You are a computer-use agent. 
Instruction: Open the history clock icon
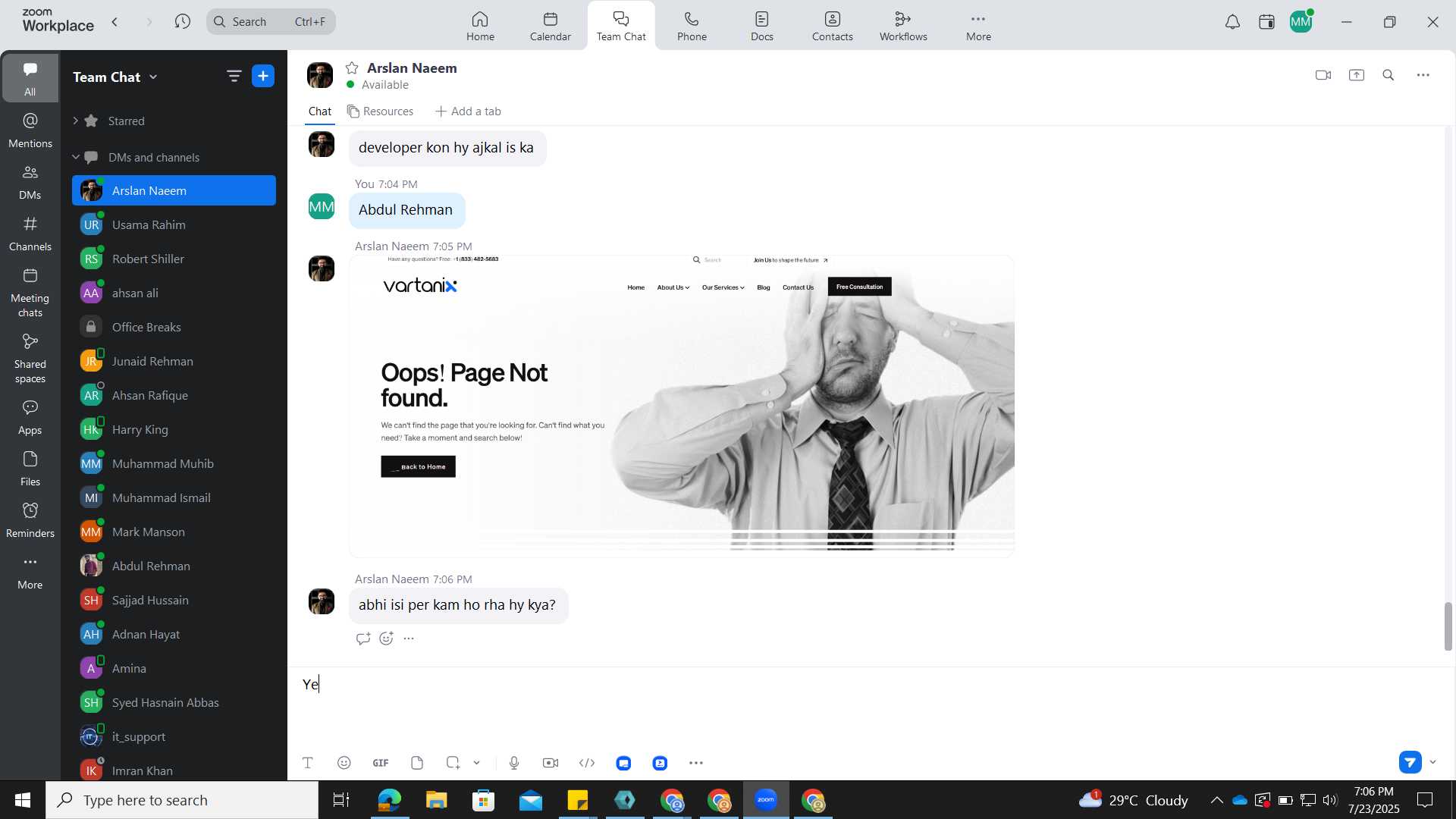182,22
